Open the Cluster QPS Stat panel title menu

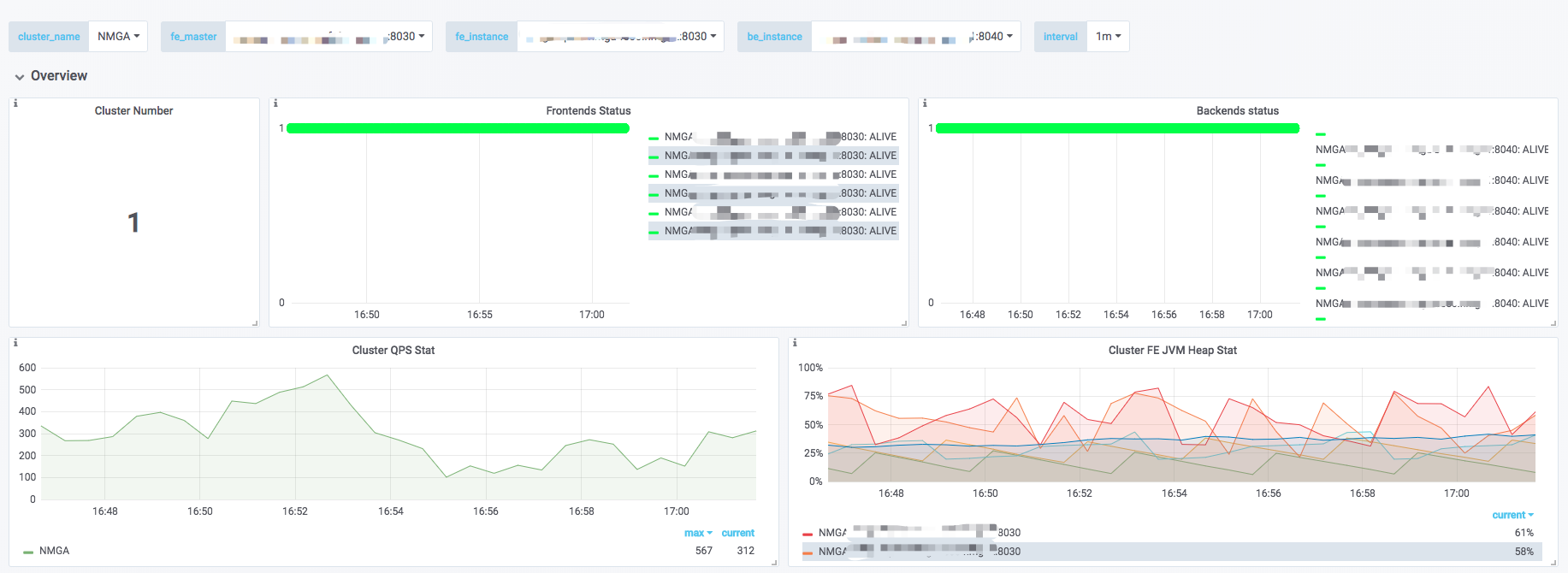click(393, 351)
